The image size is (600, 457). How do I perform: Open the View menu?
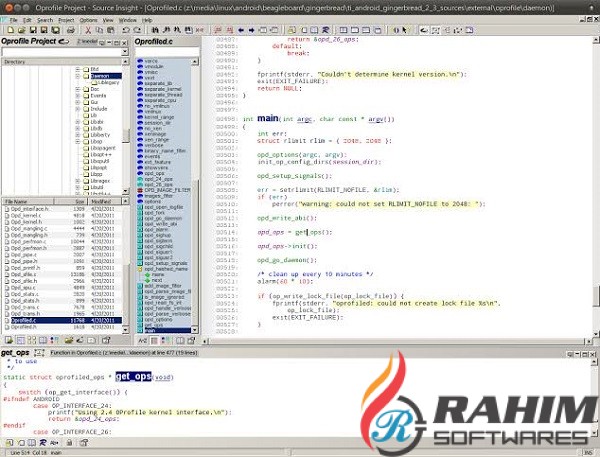(x=108, y=20)
